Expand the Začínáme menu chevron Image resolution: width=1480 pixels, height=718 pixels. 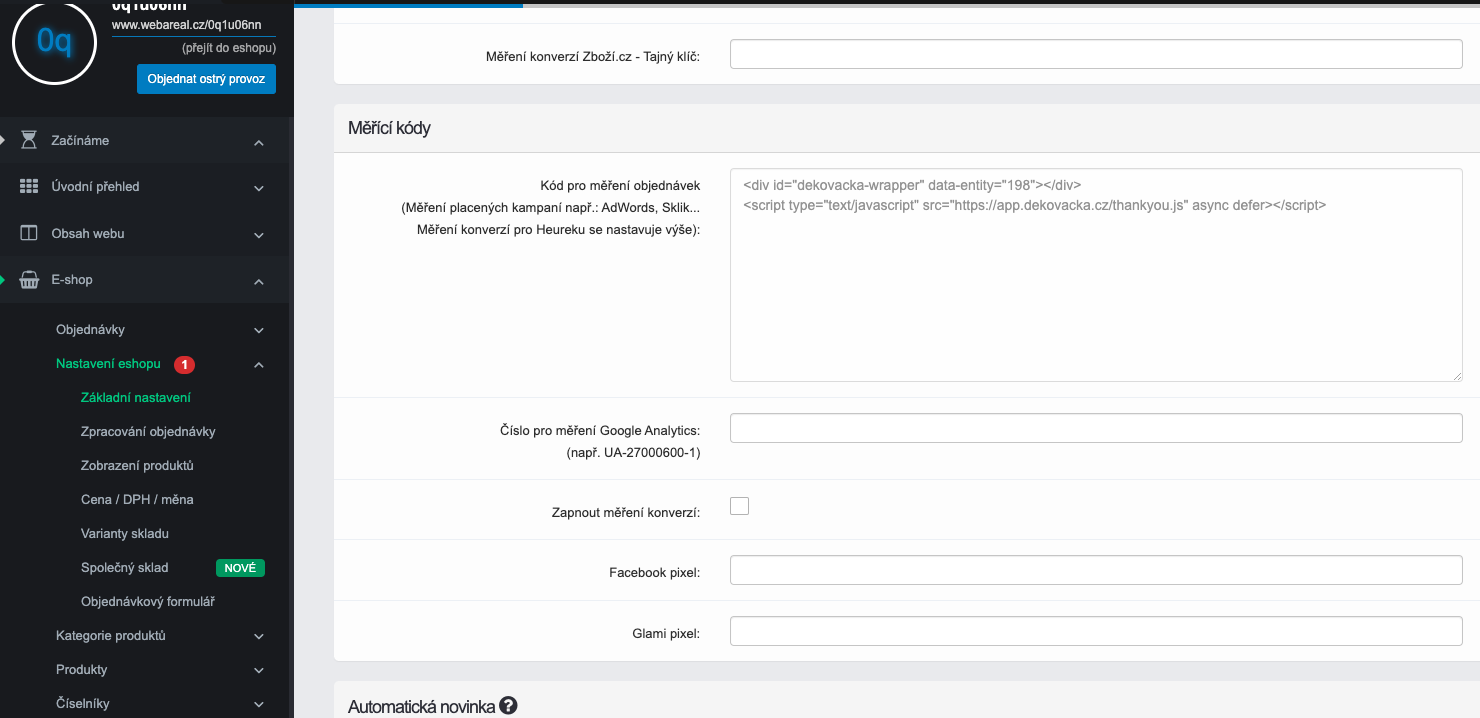click(x=259, y=142)
